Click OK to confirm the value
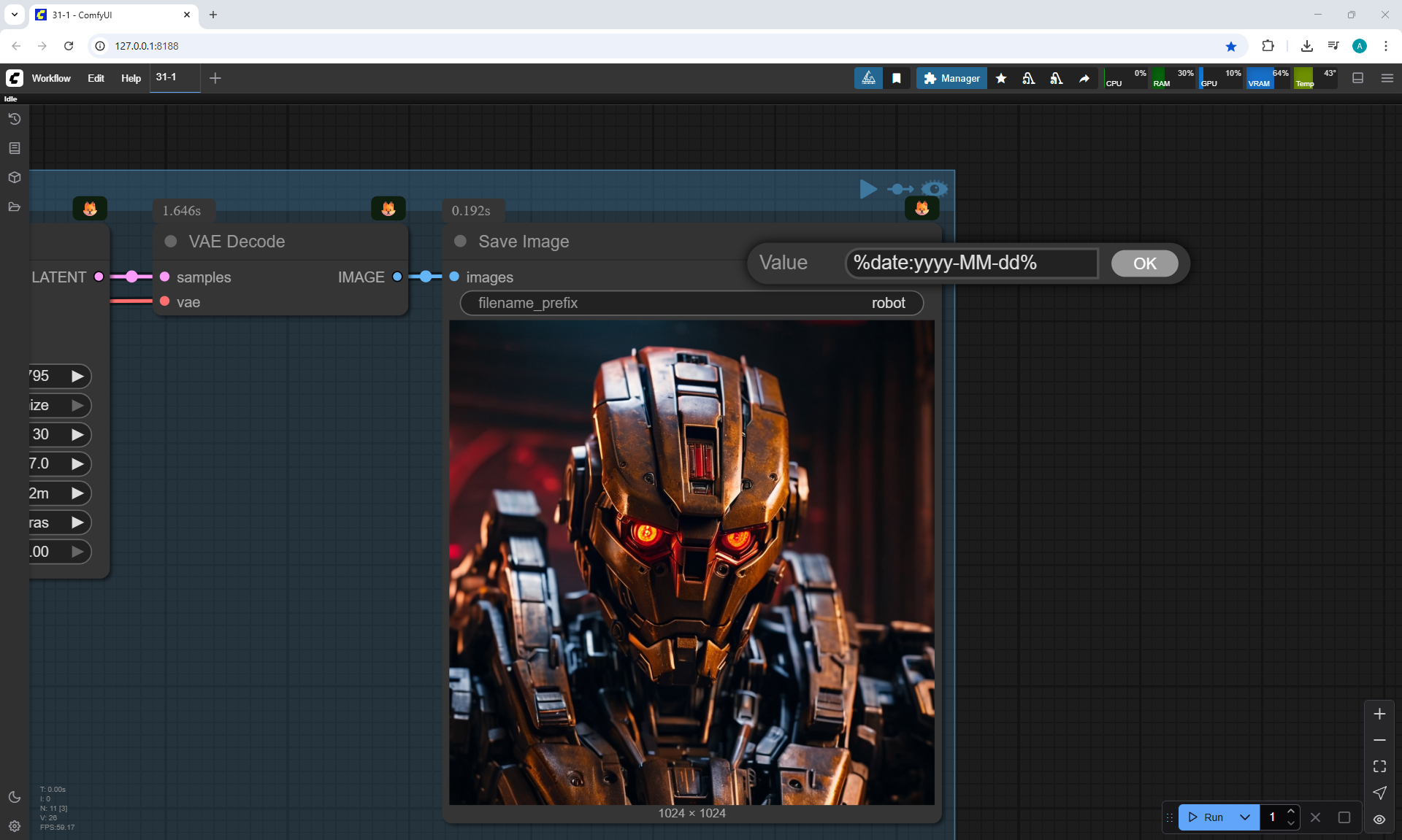This screenshot has height=840, width=1402. point(1144,263)
